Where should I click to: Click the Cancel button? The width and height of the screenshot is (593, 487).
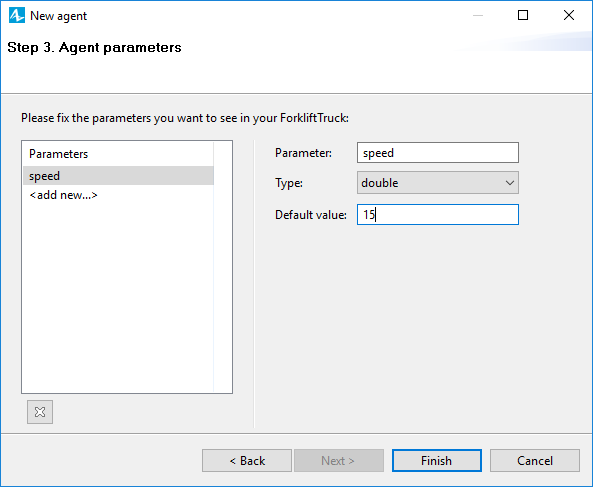pyautogui.click(x=535, y=461)
